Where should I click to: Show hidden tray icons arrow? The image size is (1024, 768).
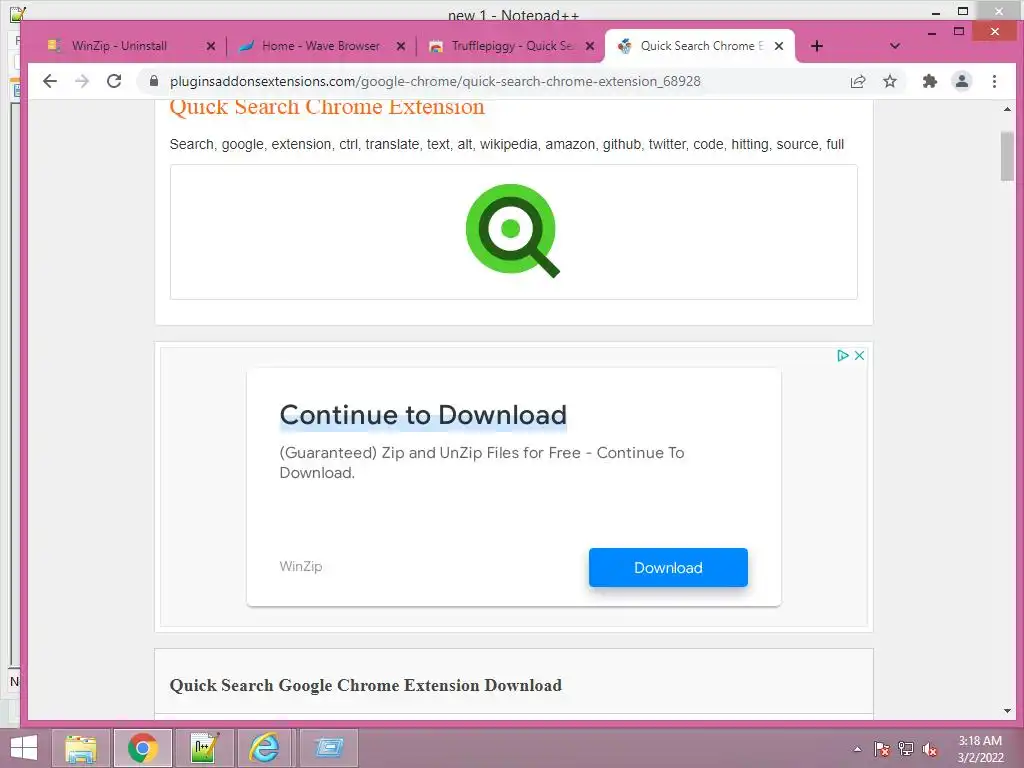point(857,749)
